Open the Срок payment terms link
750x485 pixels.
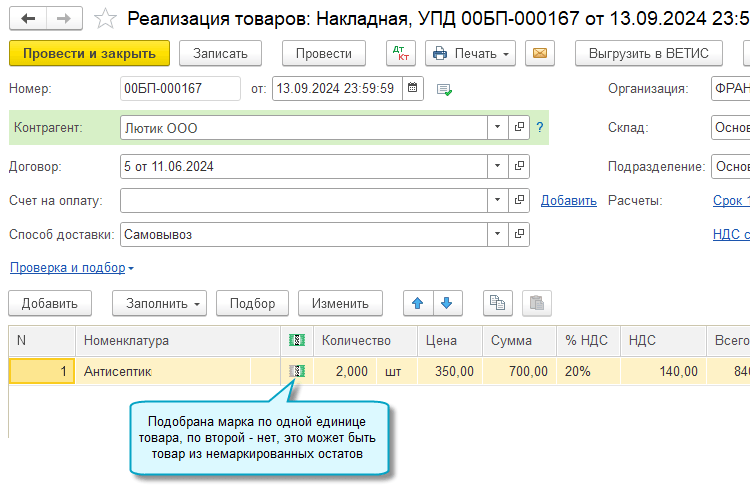click(x=731, y=200)
